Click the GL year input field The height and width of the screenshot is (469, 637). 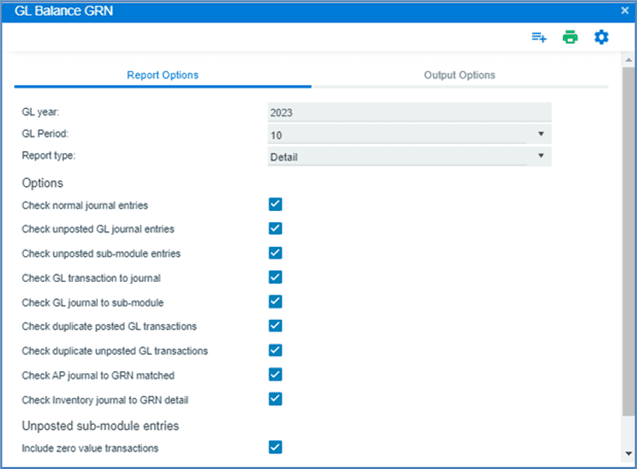click(x=409, y=113)
